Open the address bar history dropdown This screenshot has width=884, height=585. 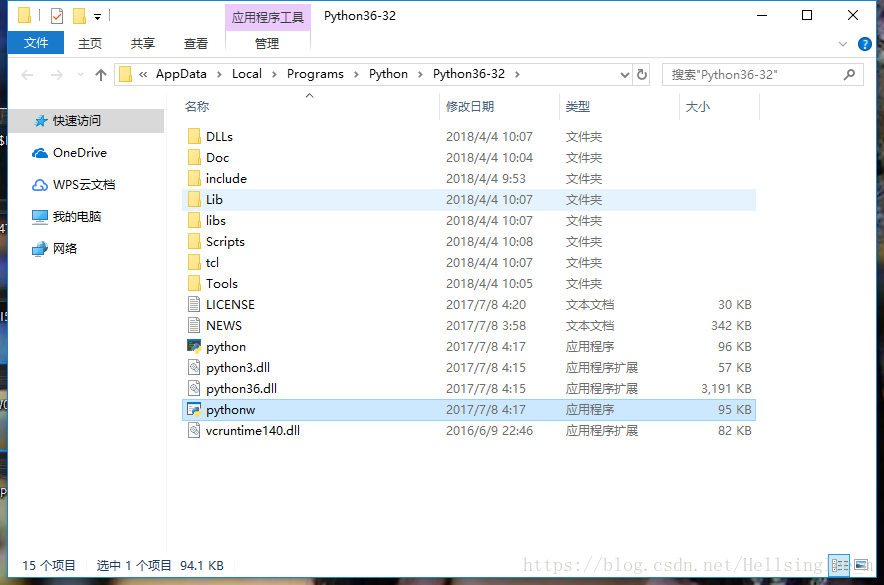pos(625,74)
